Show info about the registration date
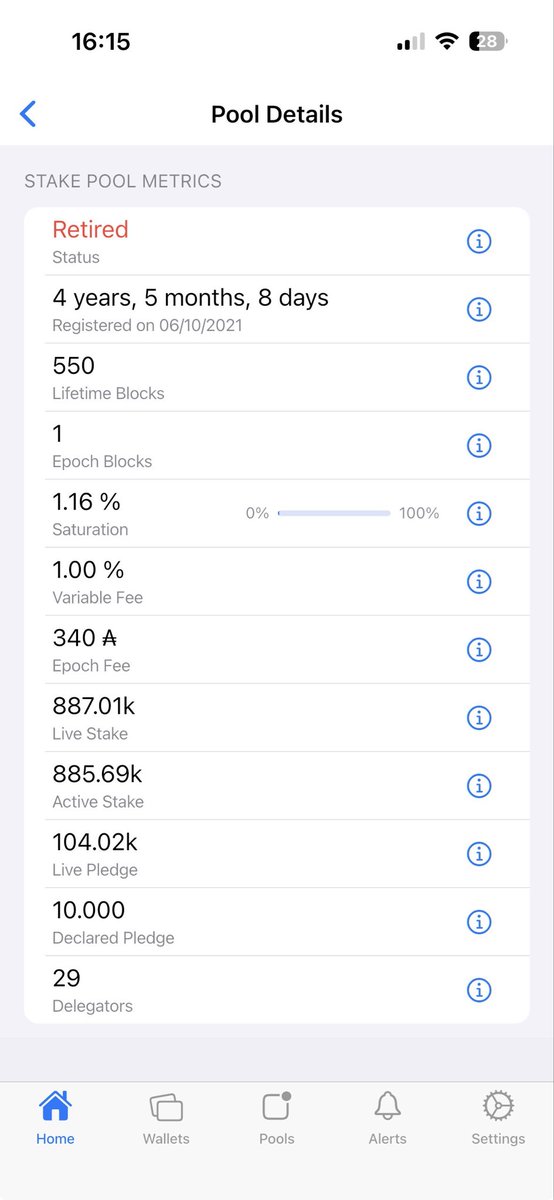Screen dimensions: 554x1200 [x=479, y=309]
